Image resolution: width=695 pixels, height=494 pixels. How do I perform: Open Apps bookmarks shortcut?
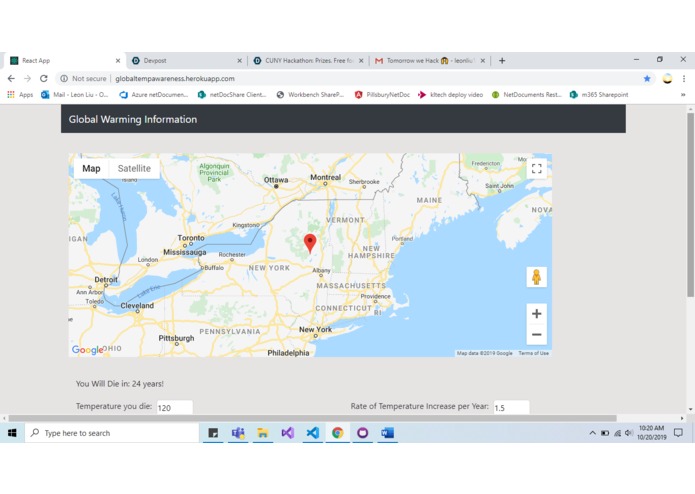pyautogui.click(x=20, y=94)
